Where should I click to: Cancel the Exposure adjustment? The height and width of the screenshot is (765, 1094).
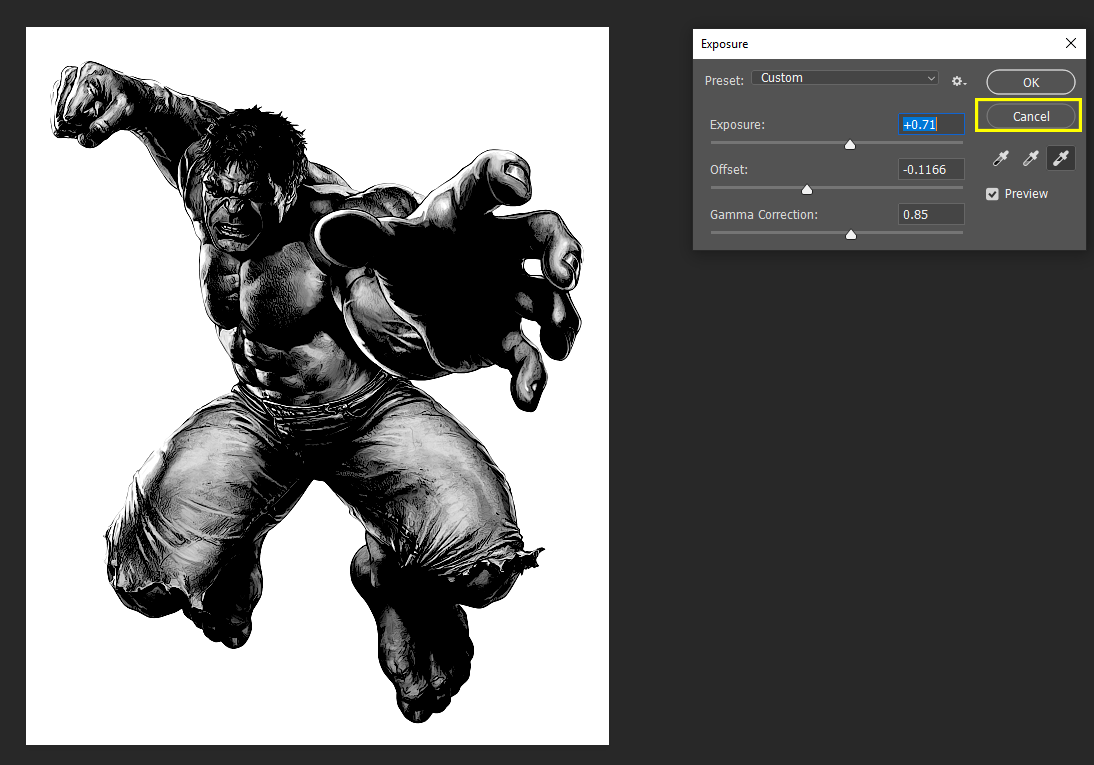point(1031,117)
